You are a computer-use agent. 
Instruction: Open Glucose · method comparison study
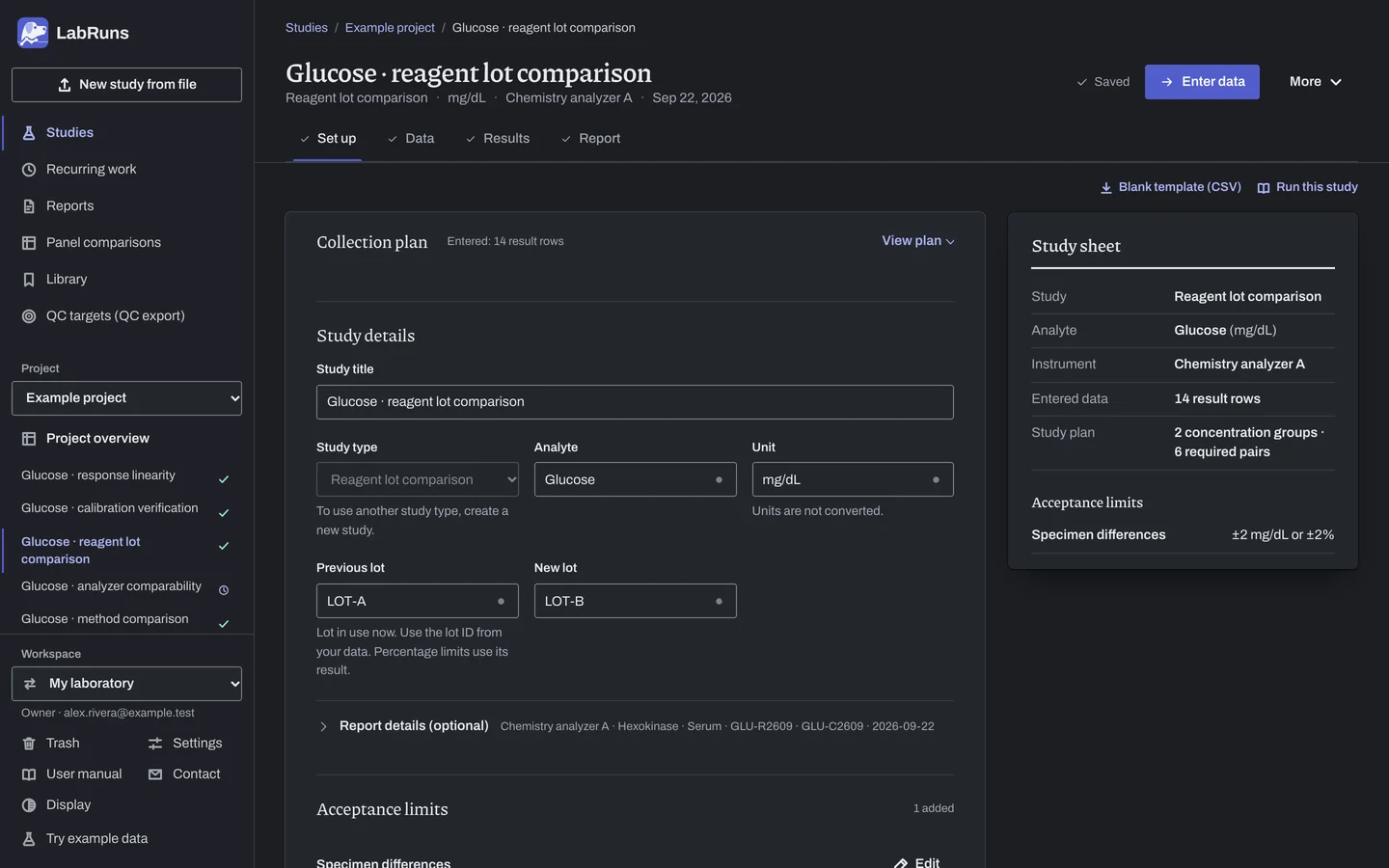[x=125, y=619]
